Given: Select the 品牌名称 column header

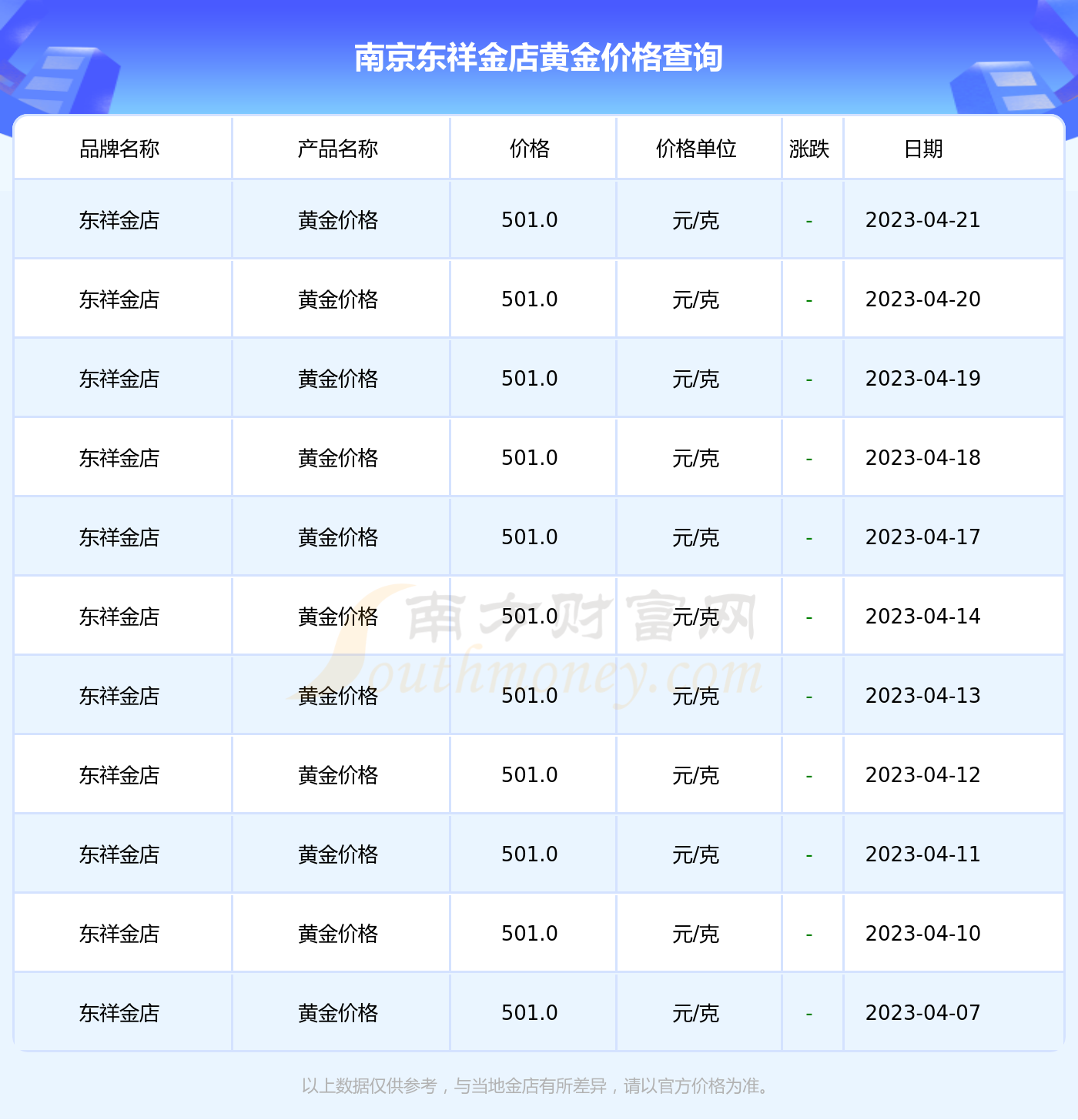Looking at the screenshot, I should point(119,149).
